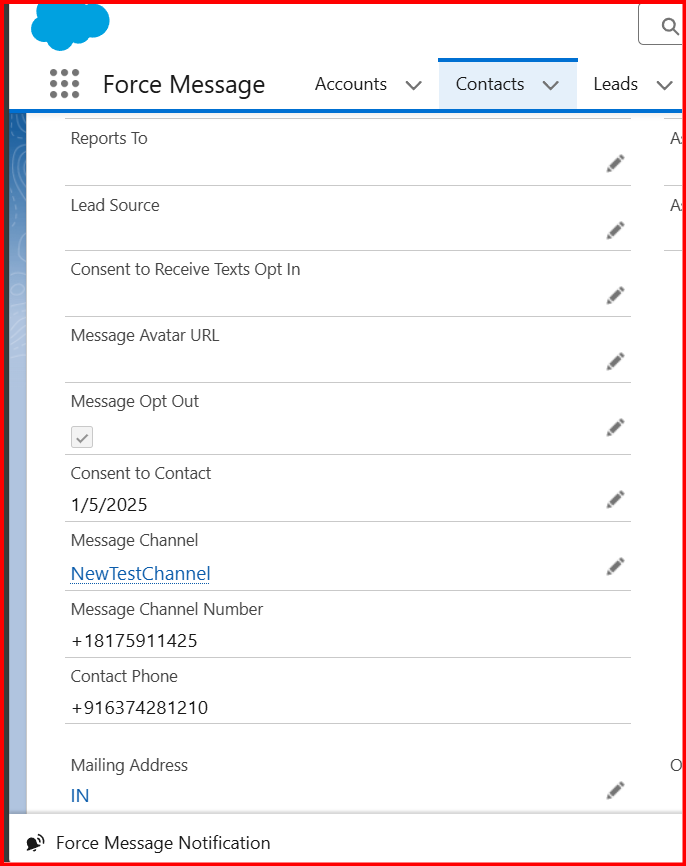Open the NewTestChannel link
Screen dimensions: 686x866
(x=140, y=573)
